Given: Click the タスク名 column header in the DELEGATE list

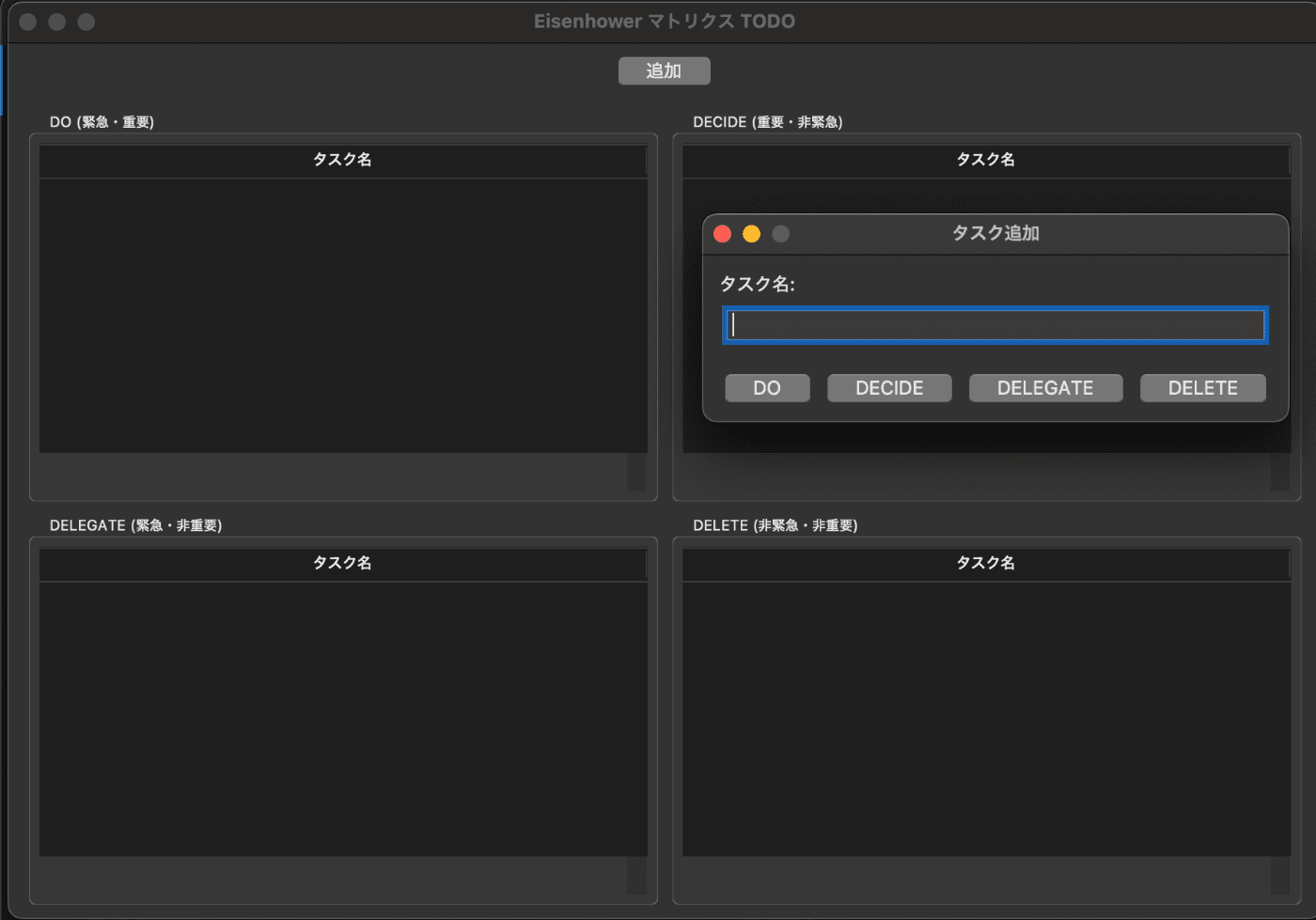Looking at the screenshot, I should coord(342,563).
